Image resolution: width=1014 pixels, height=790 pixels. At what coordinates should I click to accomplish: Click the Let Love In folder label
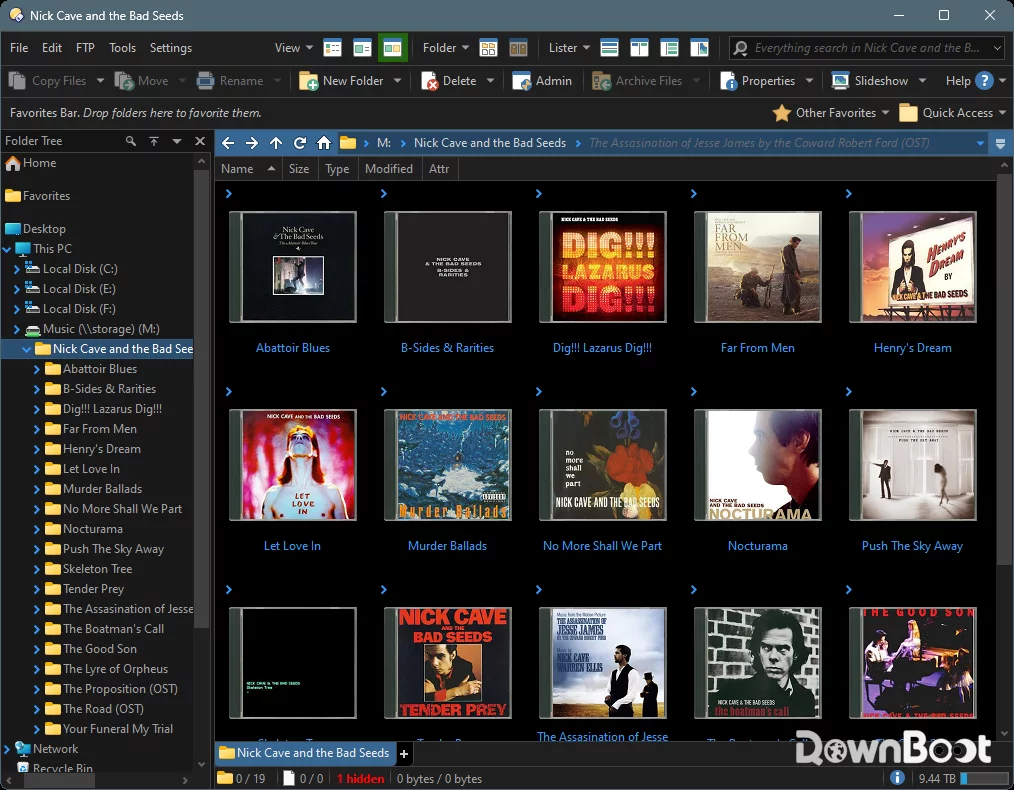tap(292, 546)
